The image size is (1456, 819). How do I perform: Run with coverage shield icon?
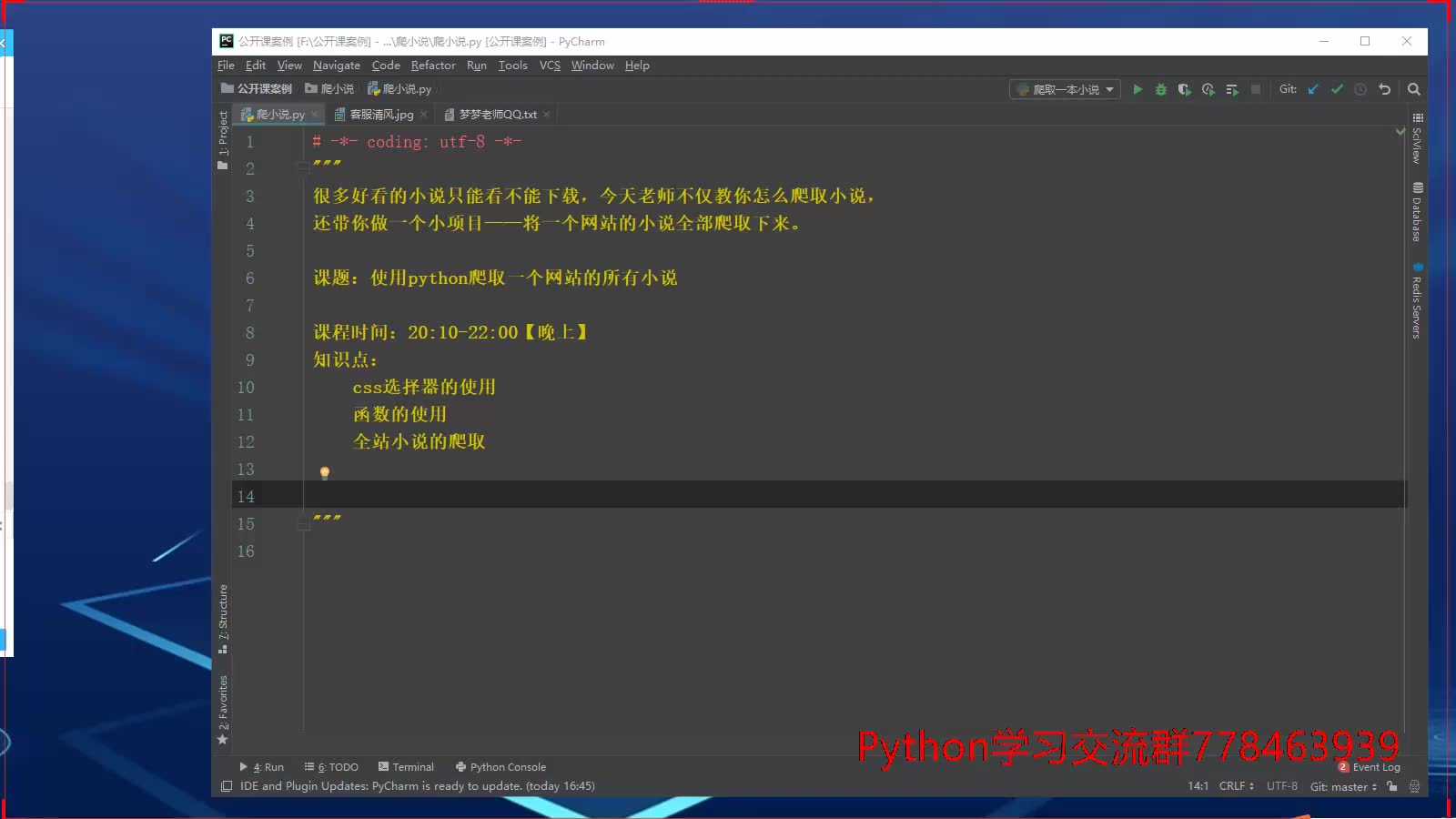(1184, 89)
